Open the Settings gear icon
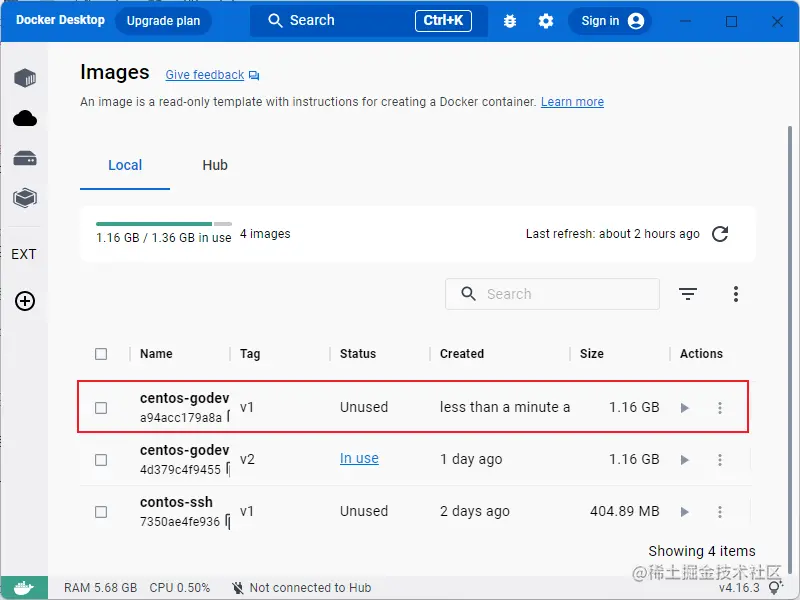Screen dimensions: 800x600 click(x=546, y=21)
